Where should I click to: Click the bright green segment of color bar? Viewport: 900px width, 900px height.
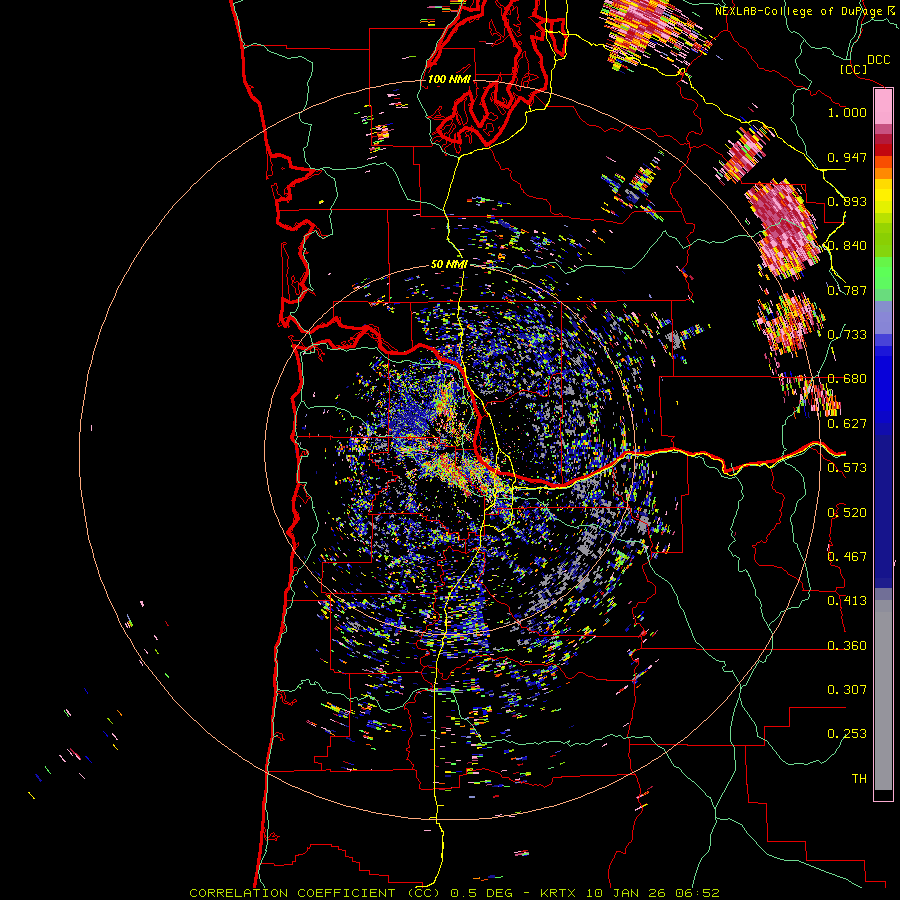[x=883, y=273]
